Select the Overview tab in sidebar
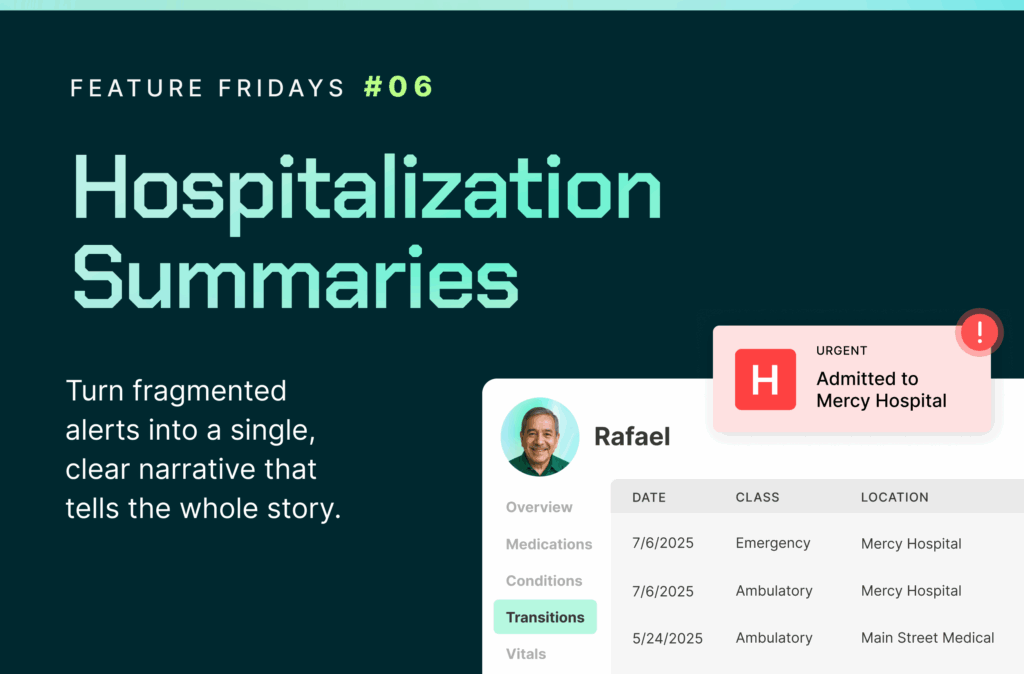The height and width of the screenshot is (674, 1024). pos(539,507)
